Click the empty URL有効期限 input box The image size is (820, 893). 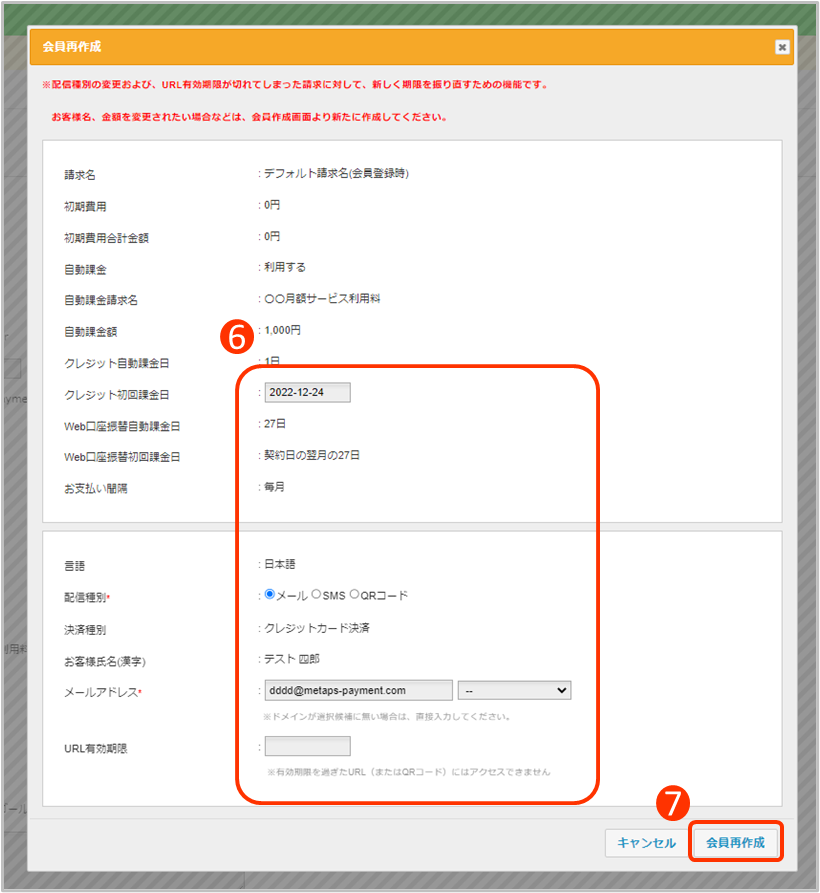tap(307, 746)
